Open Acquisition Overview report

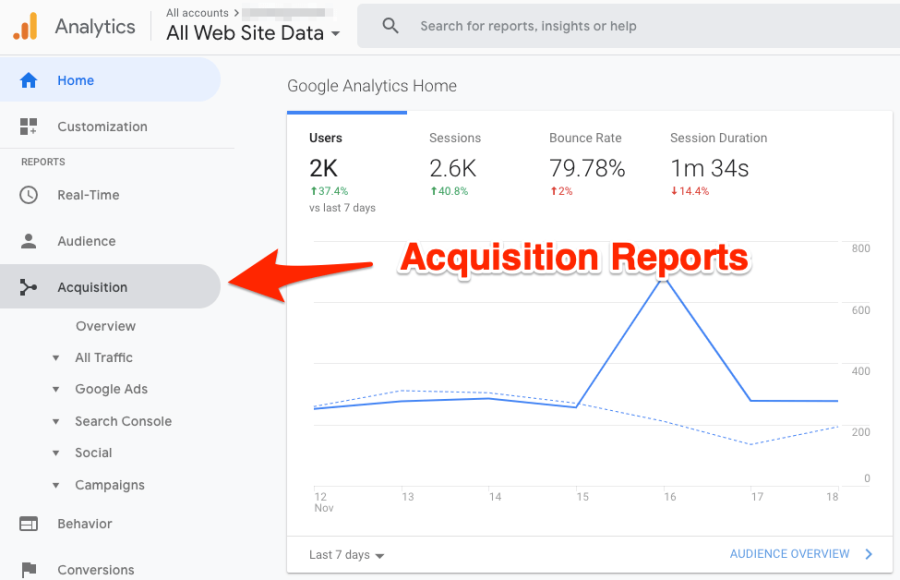pos(106,326)
